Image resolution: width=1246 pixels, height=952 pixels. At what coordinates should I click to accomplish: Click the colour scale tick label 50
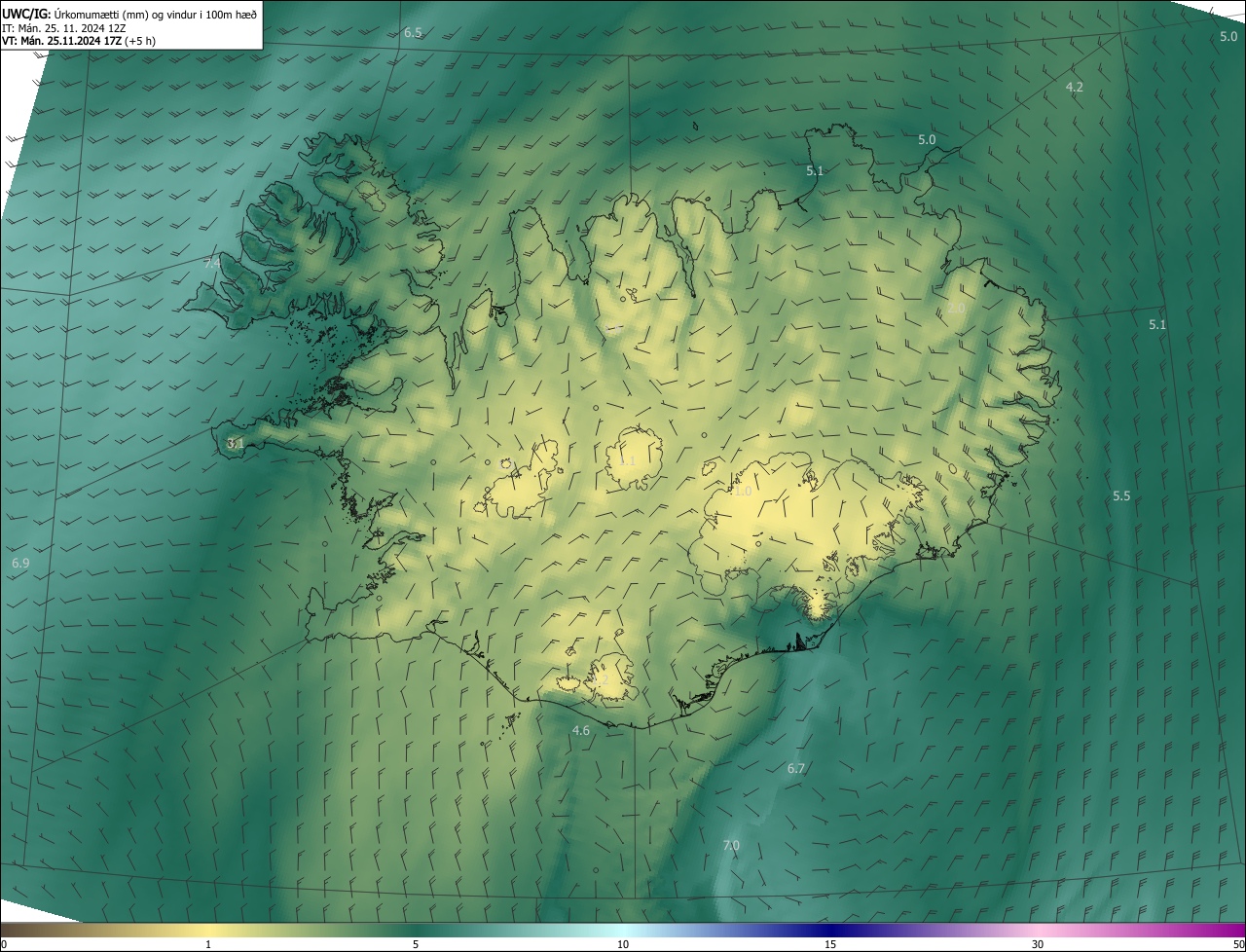pos(1238,944)
